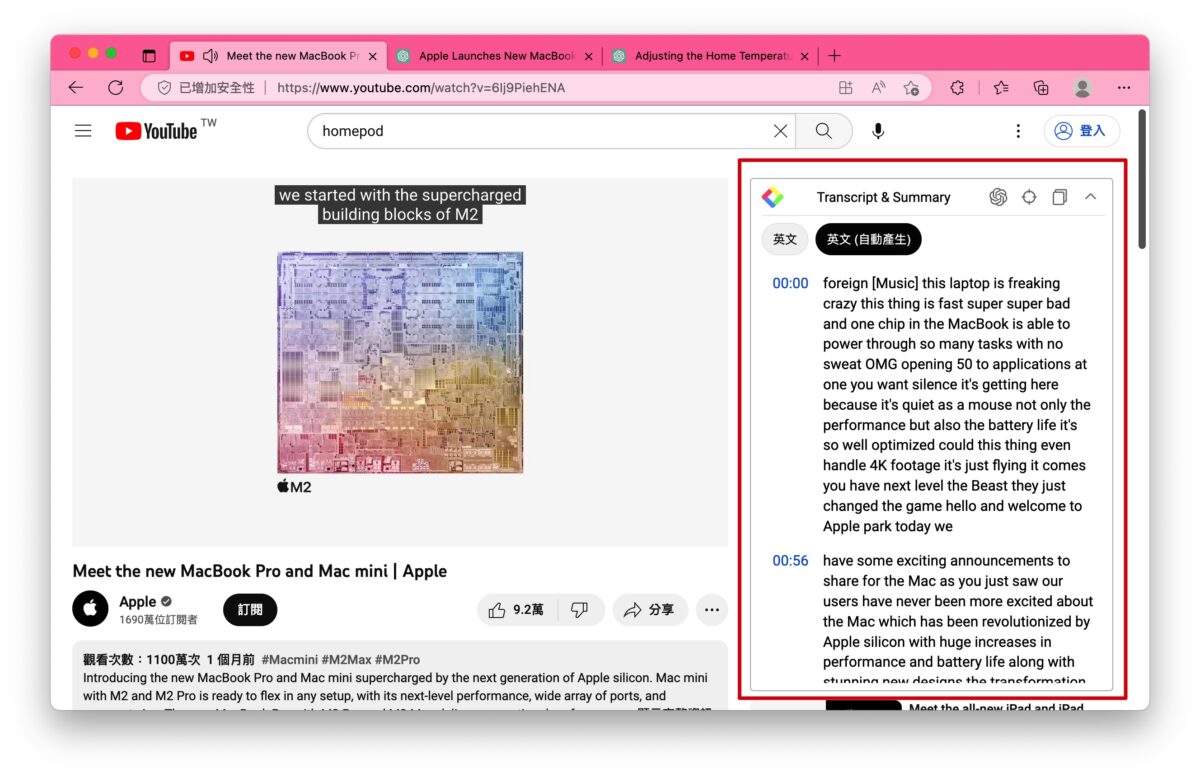Copy the transcript with the copy icon
The image size is (1200, 777).
tap(1059, 197)
